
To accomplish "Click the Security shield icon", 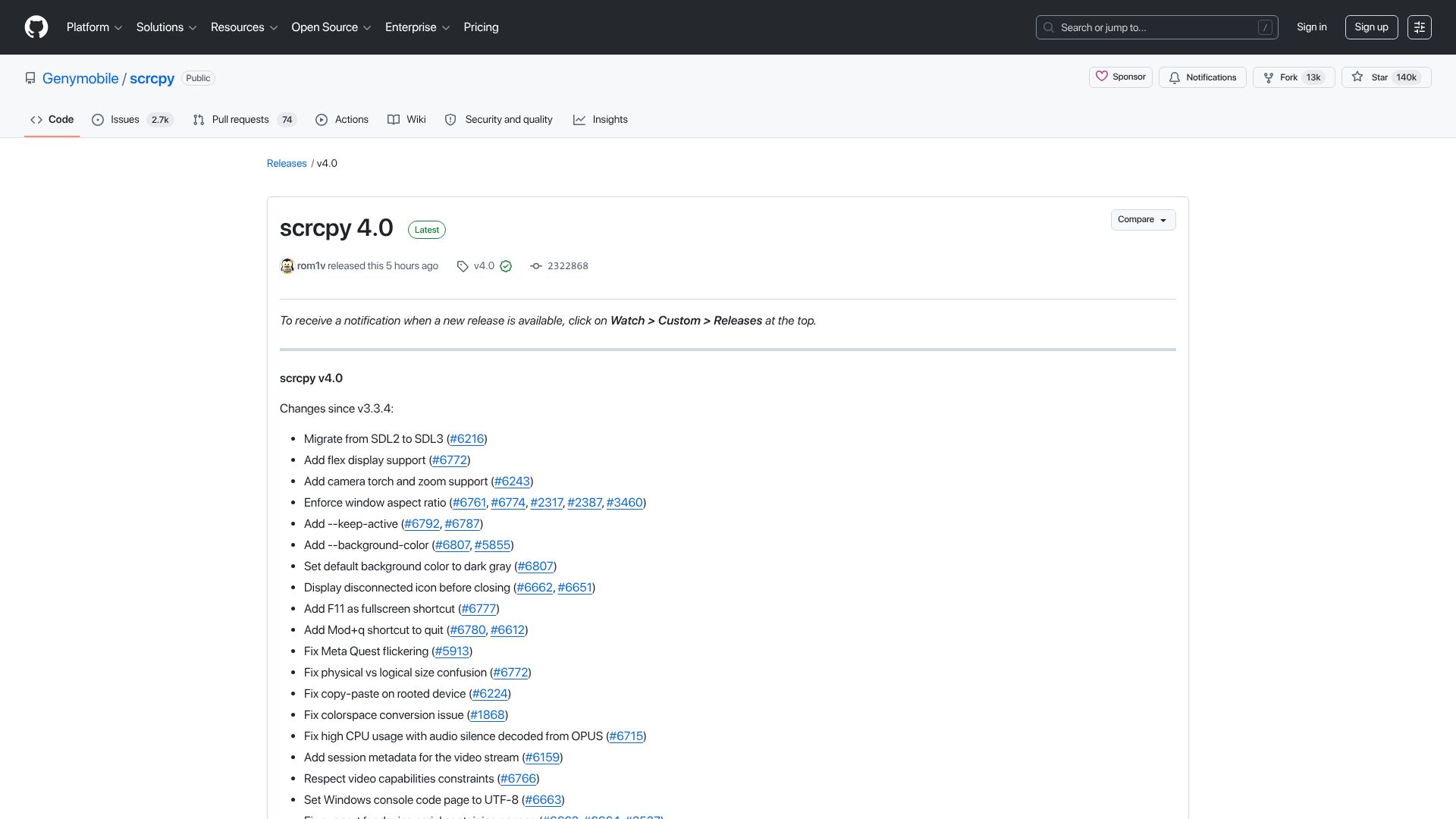I will coord(450,120).
